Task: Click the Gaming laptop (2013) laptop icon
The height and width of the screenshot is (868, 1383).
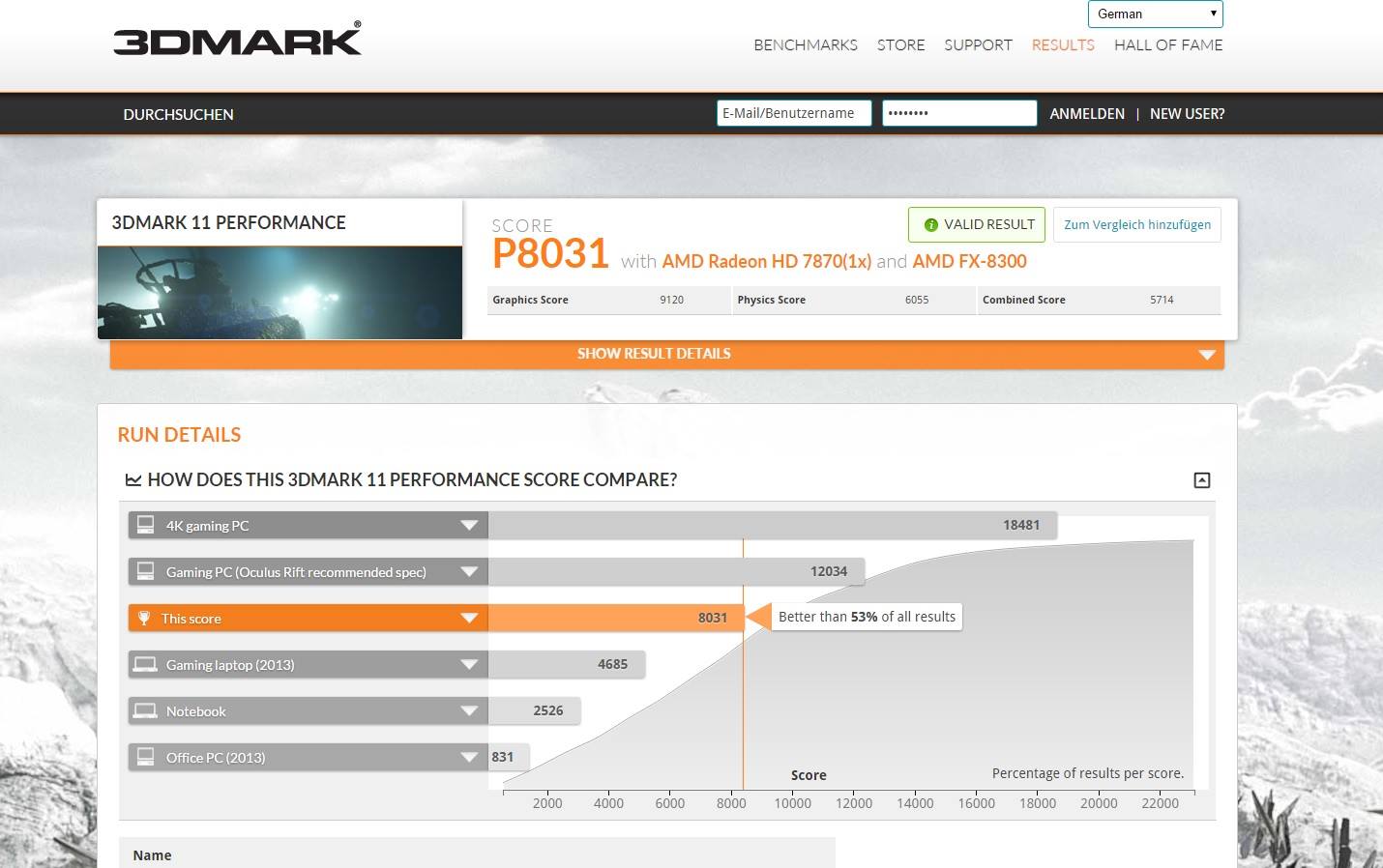Action: pyautogui.click(x=145, y=664)
